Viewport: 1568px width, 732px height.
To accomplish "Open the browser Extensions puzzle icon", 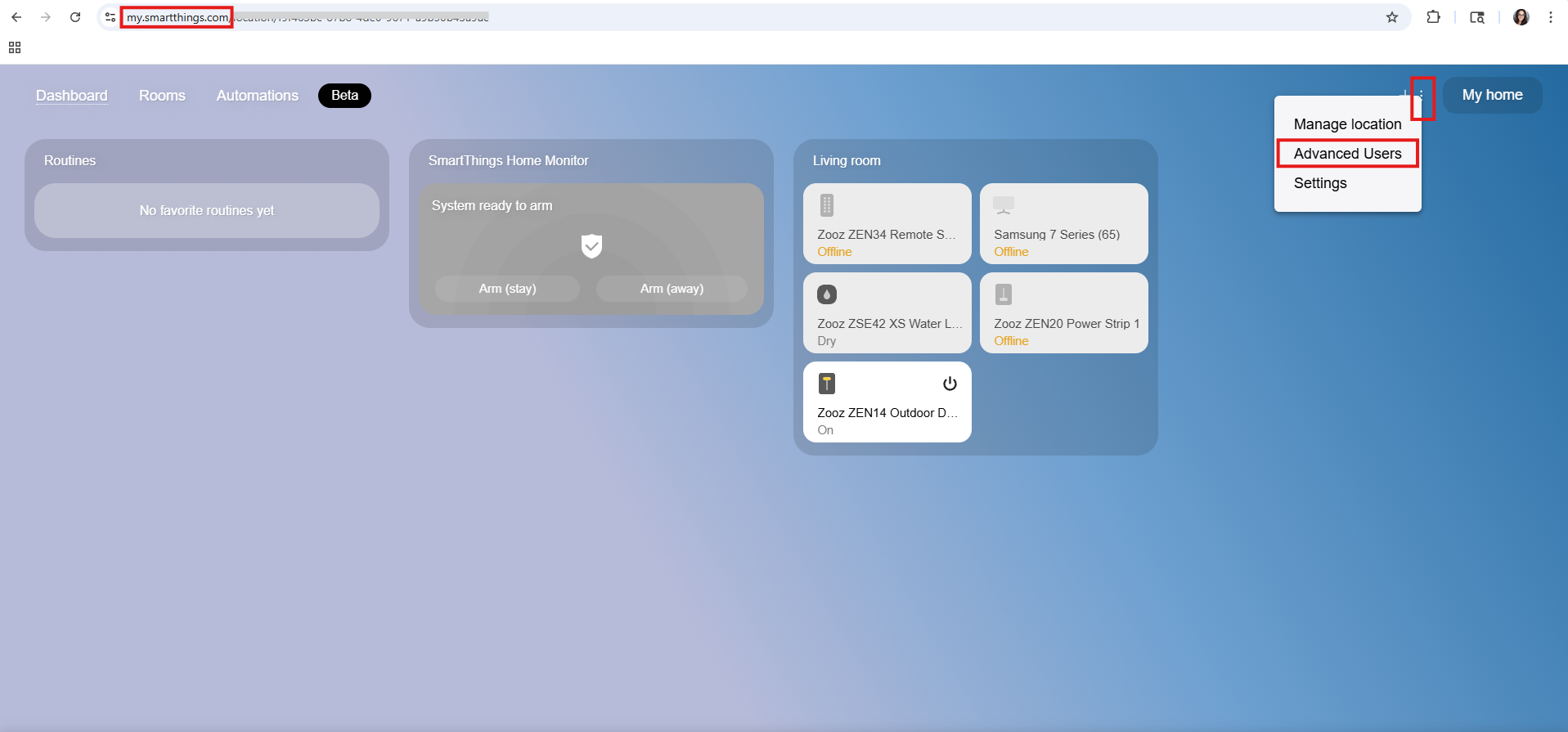I will [1433, 17].
